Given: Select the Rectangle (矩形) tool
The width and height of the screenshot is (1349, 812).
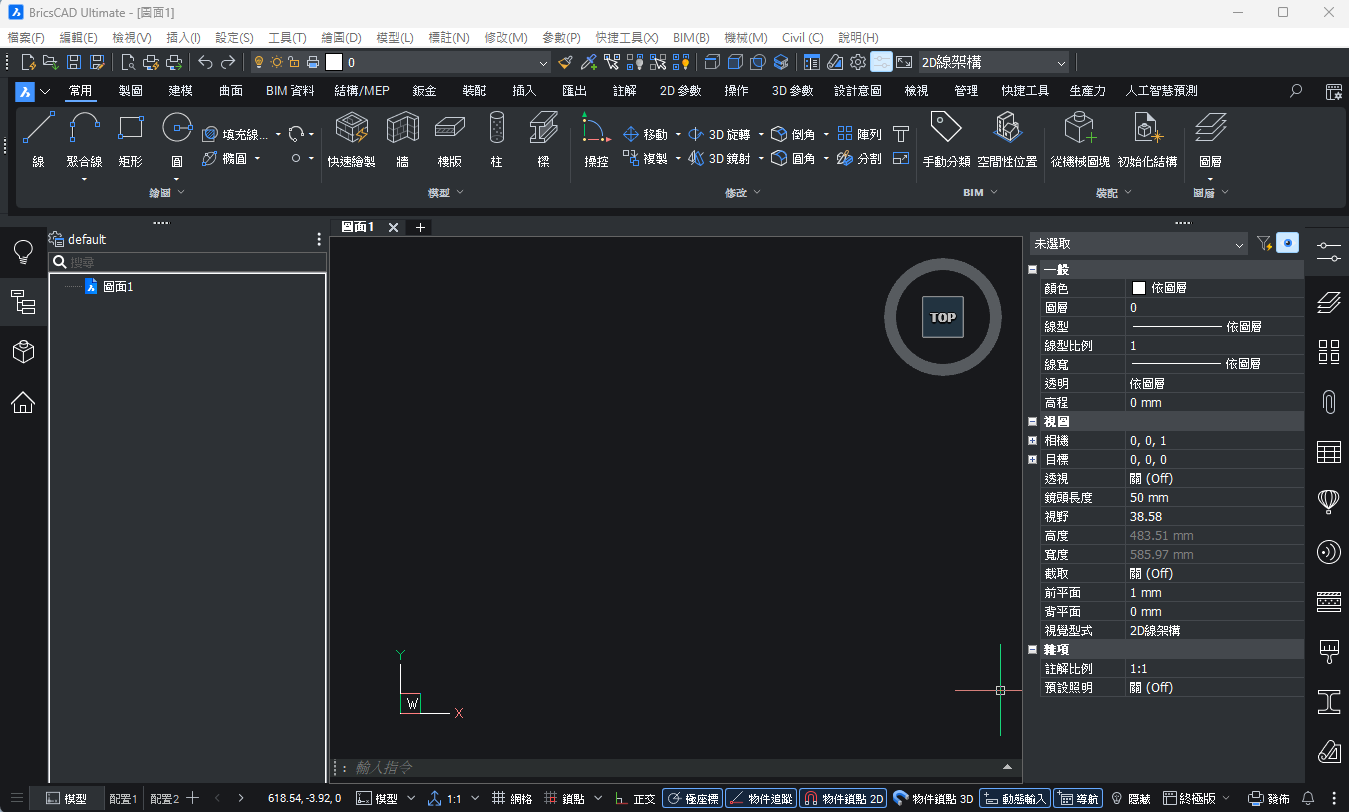Looking at the screenshot, I should (130, 140).
